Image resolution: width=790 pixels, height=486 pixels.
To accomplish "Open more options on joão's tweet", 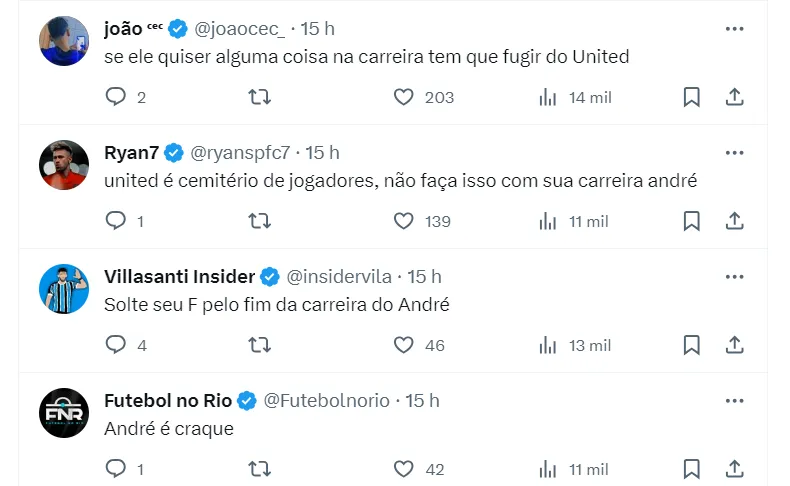I will tap(735, 28).
